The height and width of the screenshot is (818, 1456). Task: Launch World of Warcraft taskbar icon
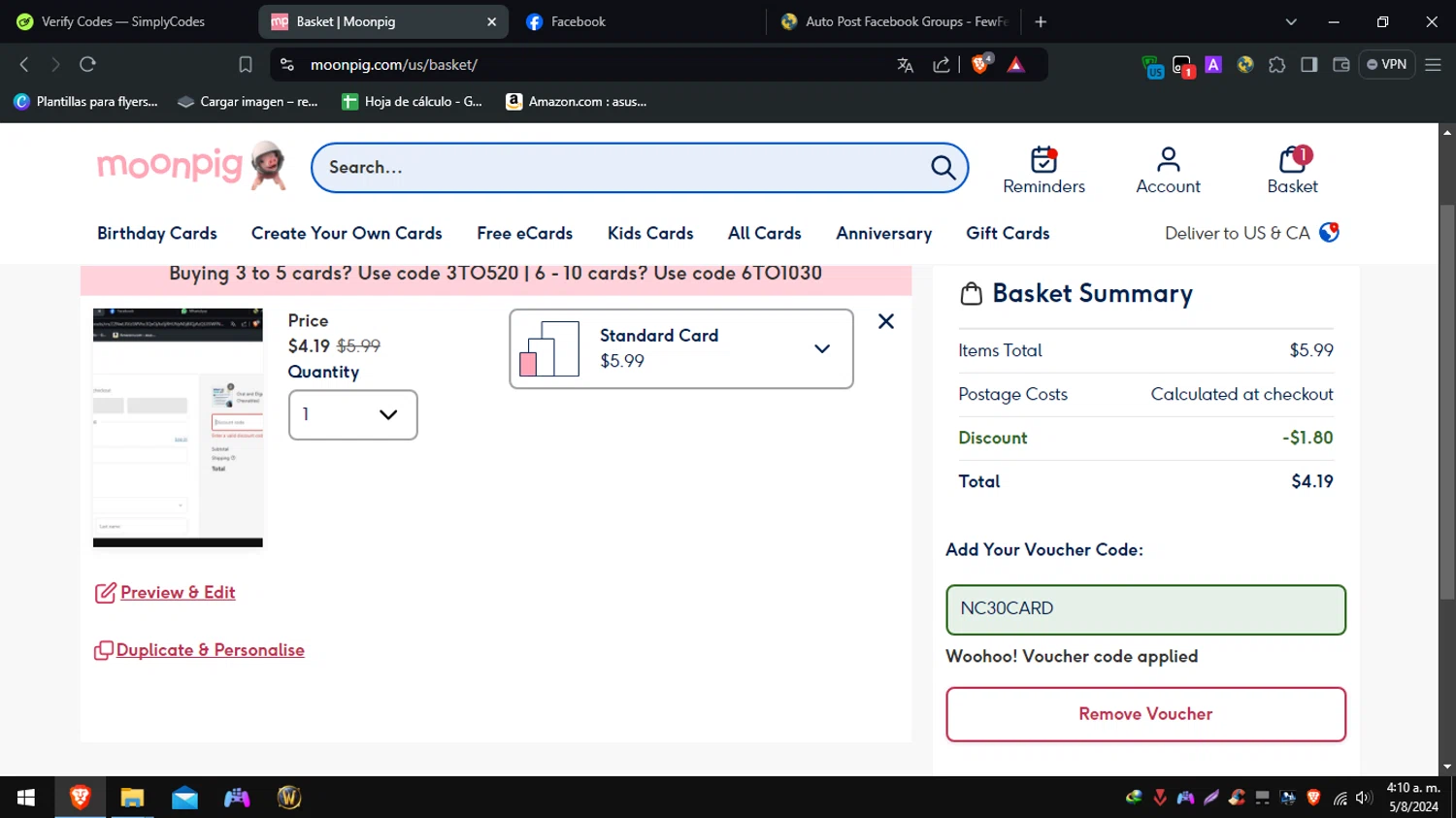tap(289, 798)
